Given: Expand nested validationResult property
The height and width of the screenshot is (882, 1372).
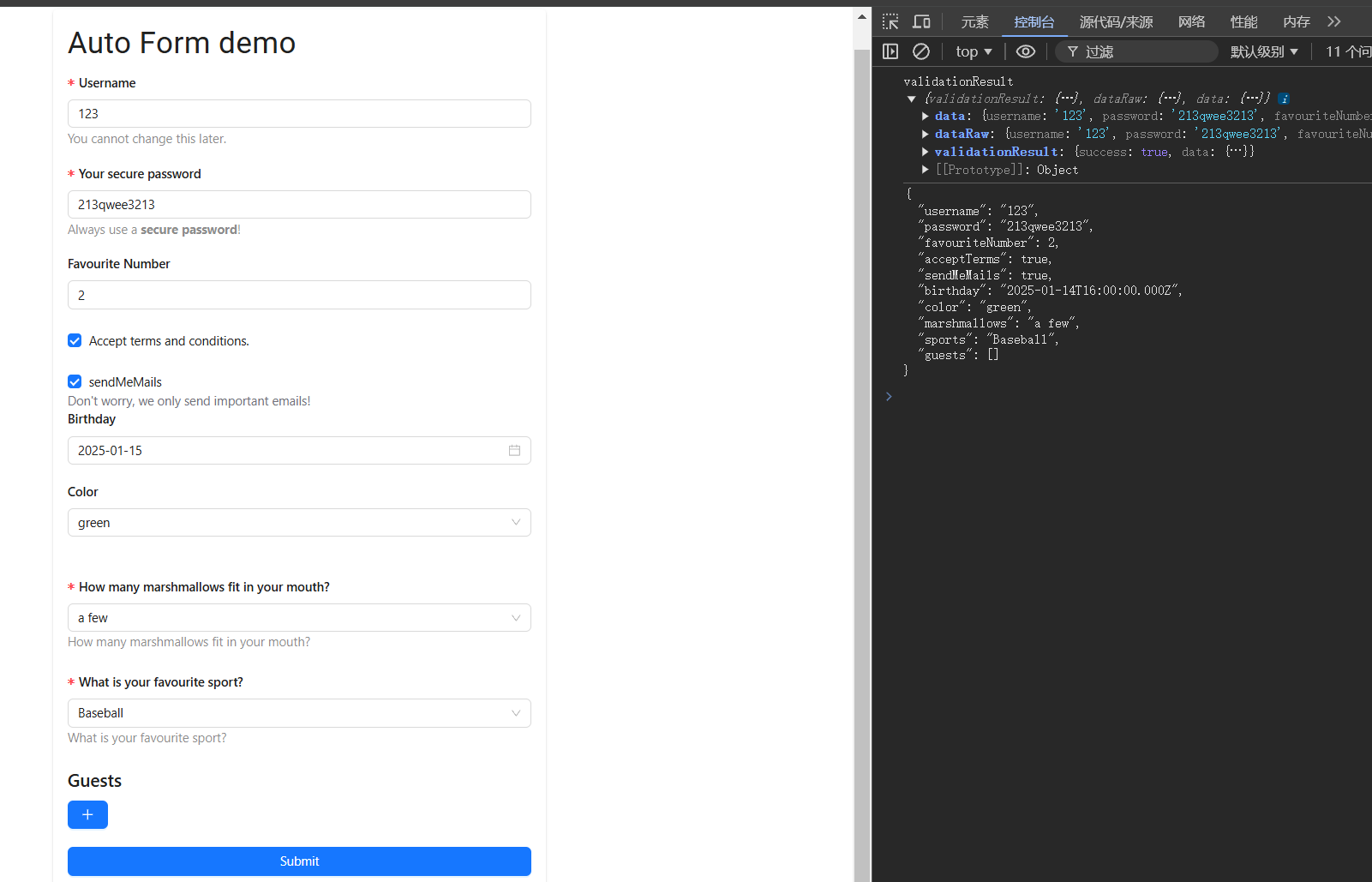Looking at the screenshot, I should coord(926,152).
